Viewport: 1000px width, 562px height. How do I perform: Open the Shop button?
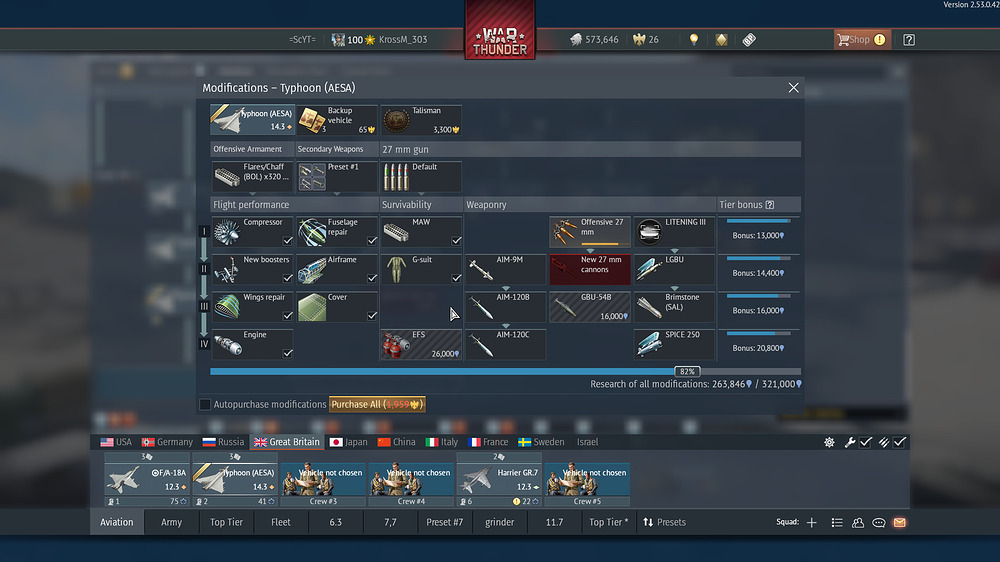861,40
